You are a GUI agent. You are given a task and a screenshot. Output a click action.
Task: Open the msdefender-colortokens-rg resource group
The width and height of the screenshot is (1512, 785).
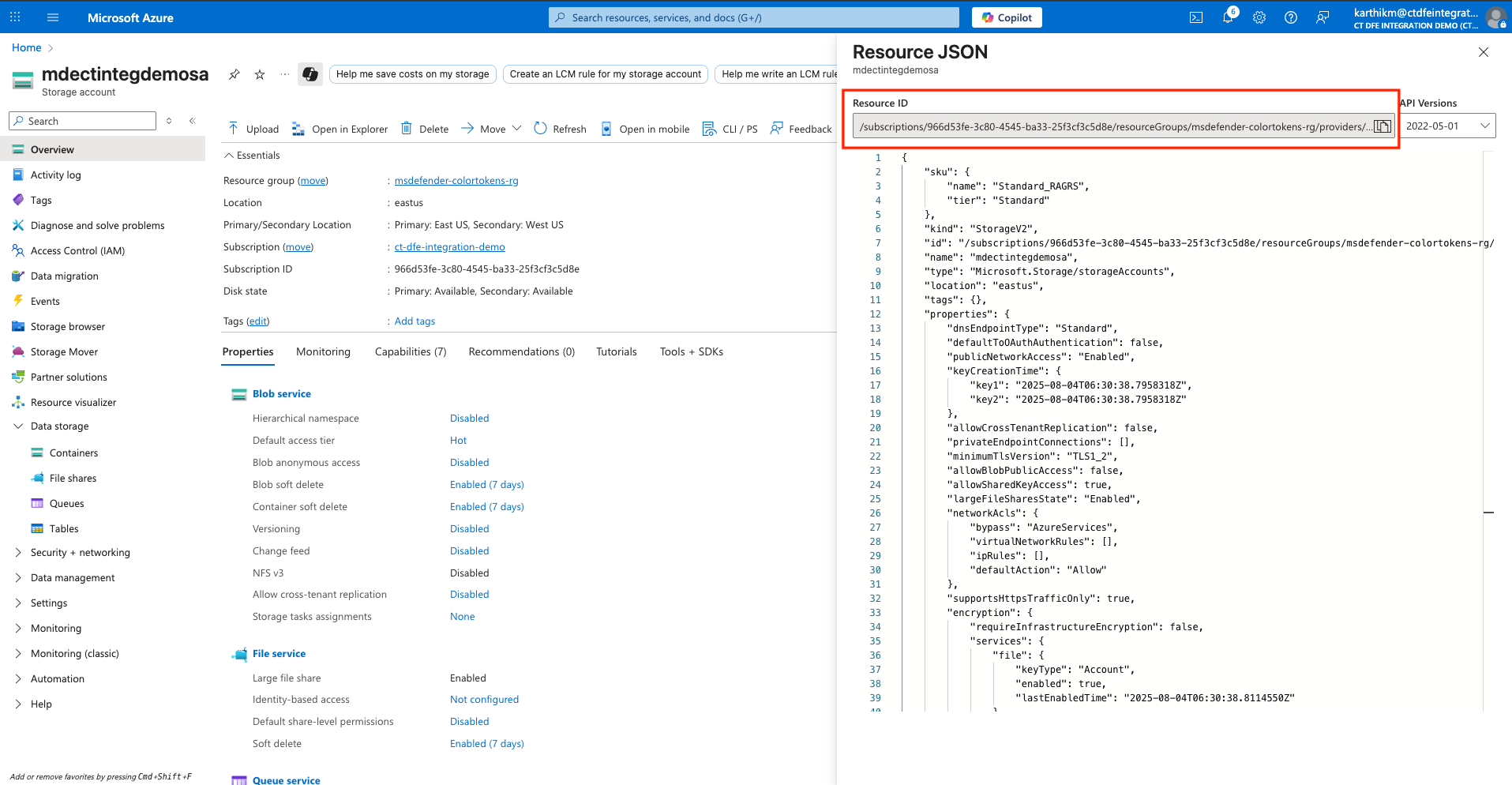pos(456,180)
